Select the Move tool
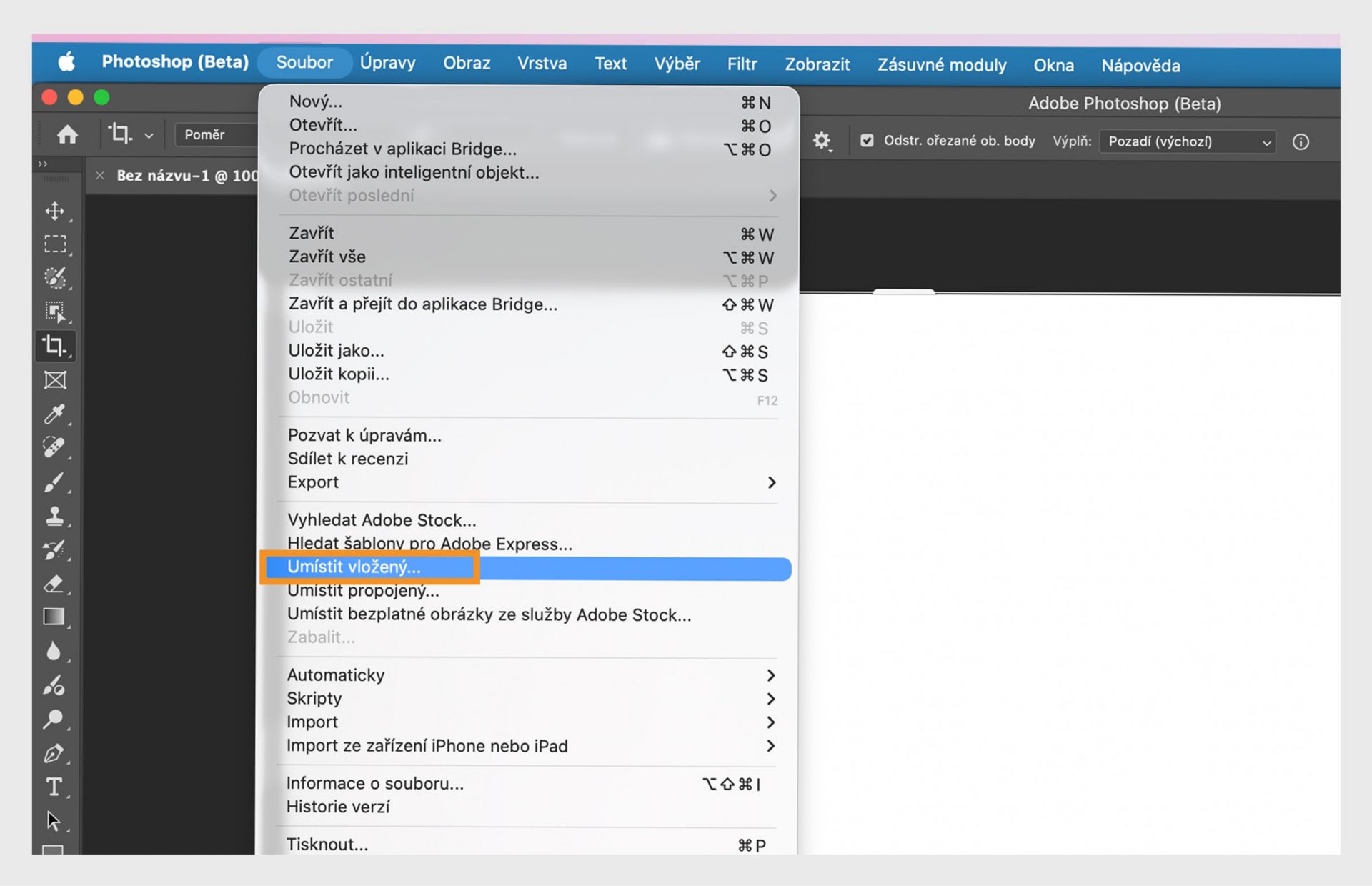This screenshot has height=886, width=1372. click(x=56, y=211)
